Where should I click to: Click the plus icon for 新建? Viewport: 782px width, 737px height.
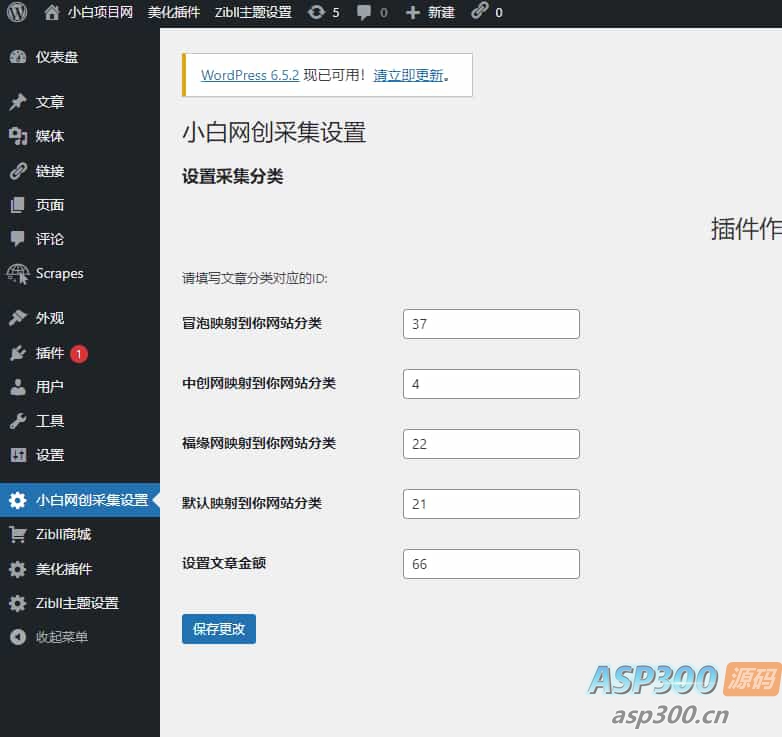413,12
